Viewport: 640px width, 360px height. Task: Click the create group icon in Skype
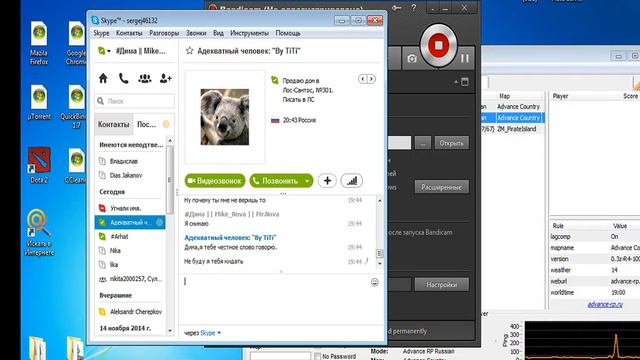(144, 78)
